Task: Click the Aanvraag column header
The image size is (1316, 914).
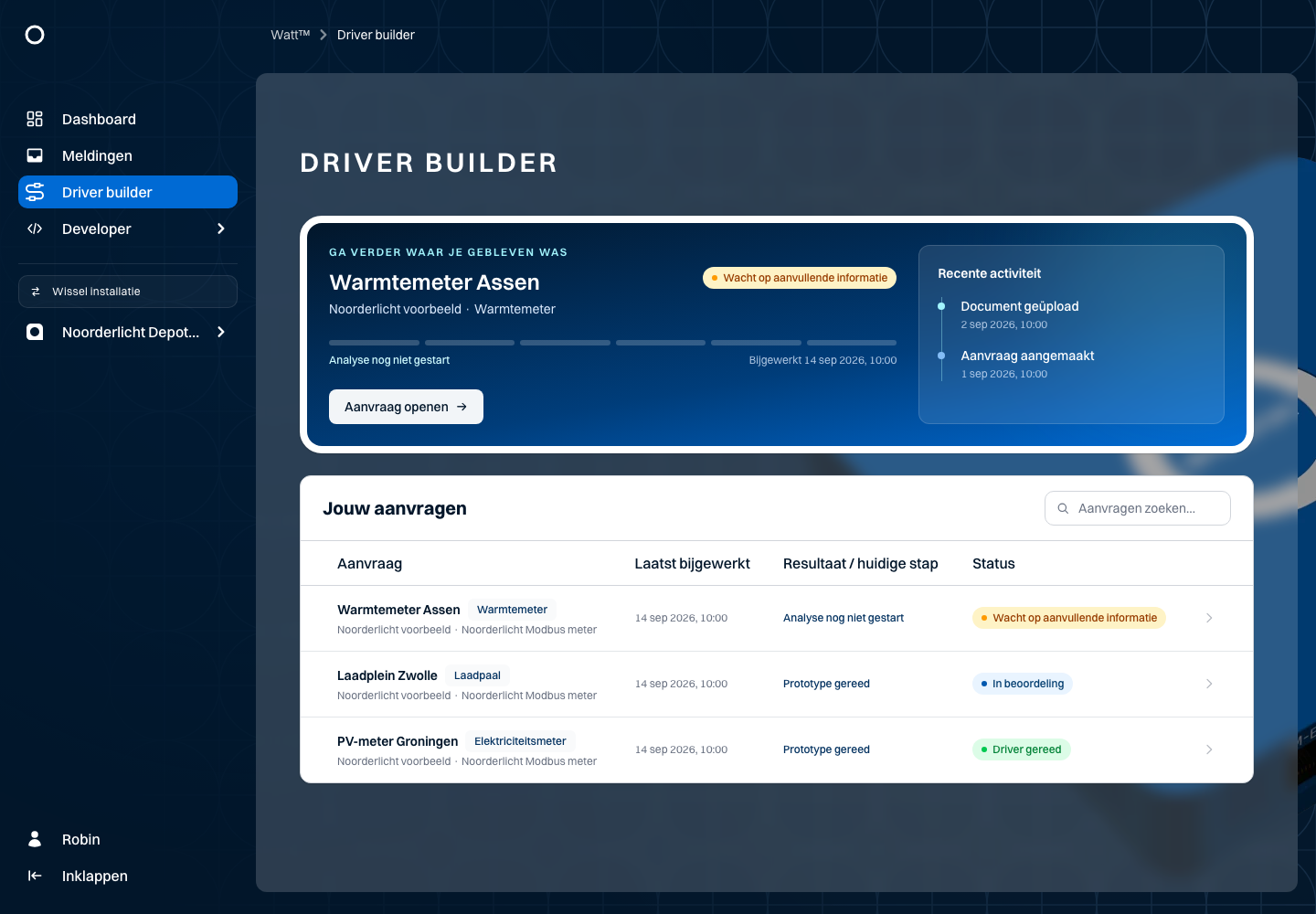Action: (x=369, y=563)
